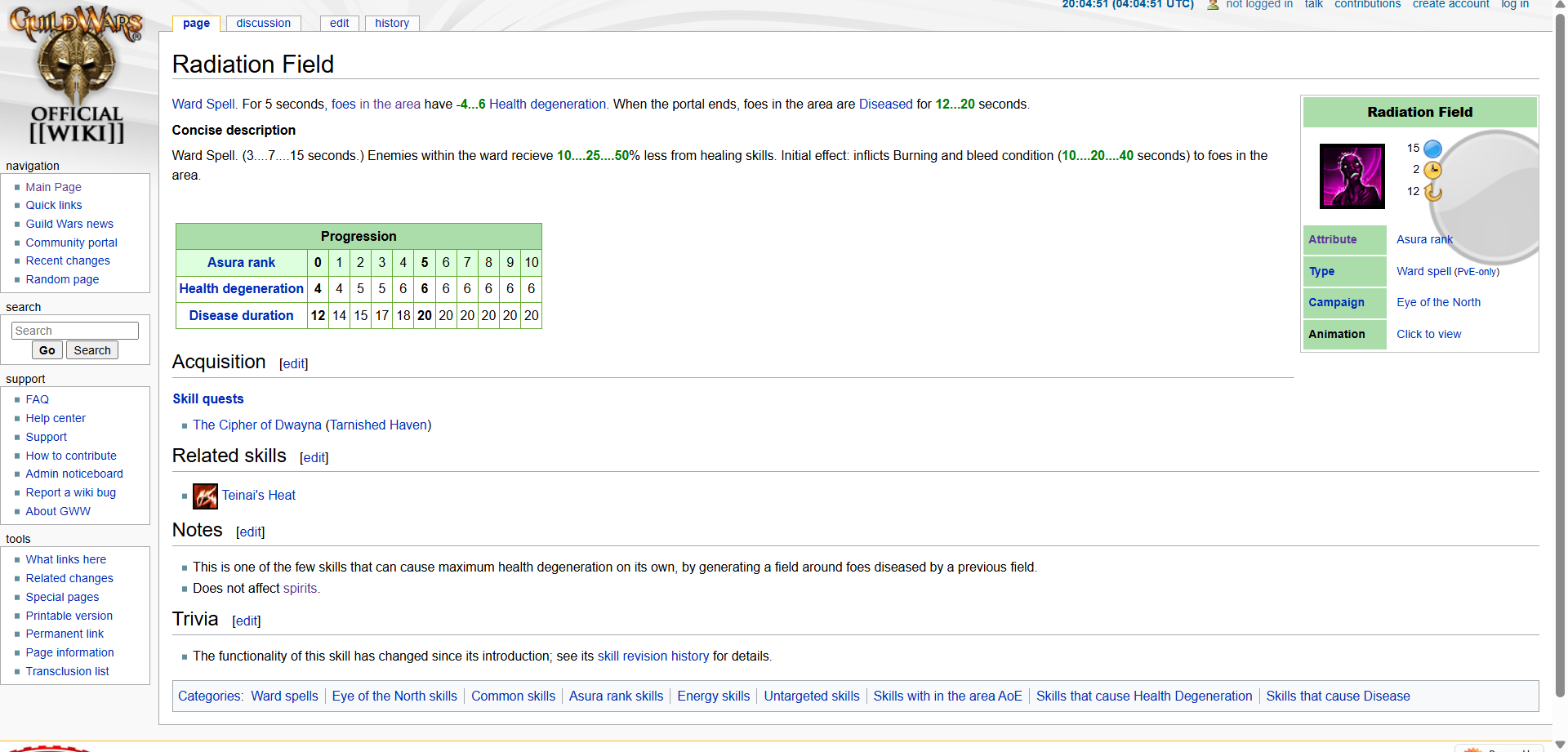The image size is (1568, 752).
Task: Click the Go button
Action: [x=47, y=350]
